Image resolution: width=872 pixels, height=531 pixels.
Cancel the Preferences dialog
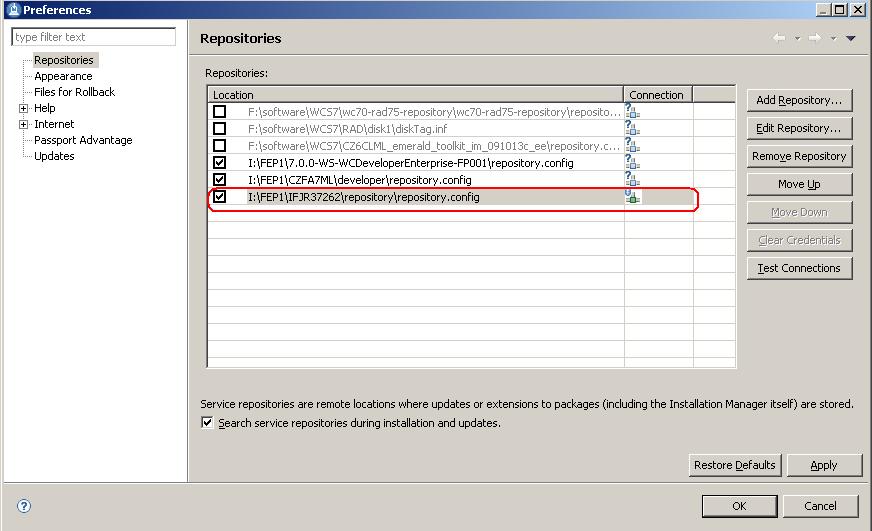coord(820,506)
